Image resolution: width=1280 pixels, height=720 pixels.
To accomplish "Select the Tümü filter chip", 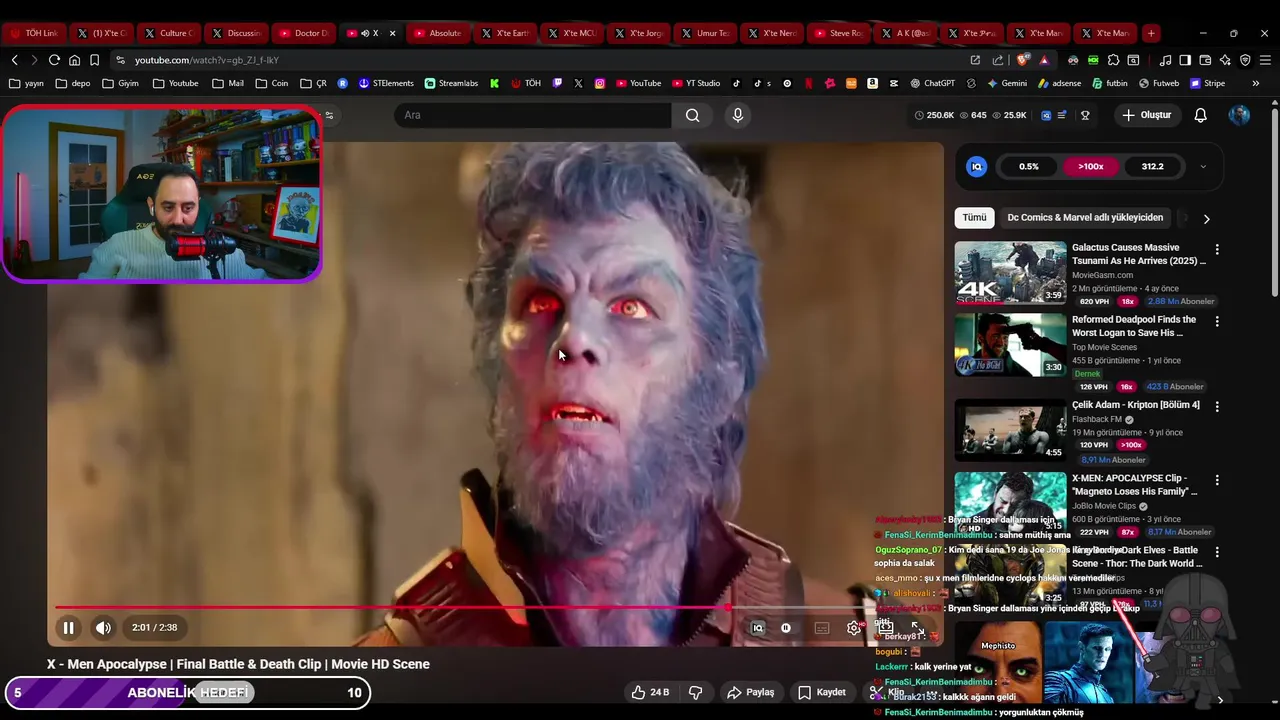I will click(x=974, y=217).
